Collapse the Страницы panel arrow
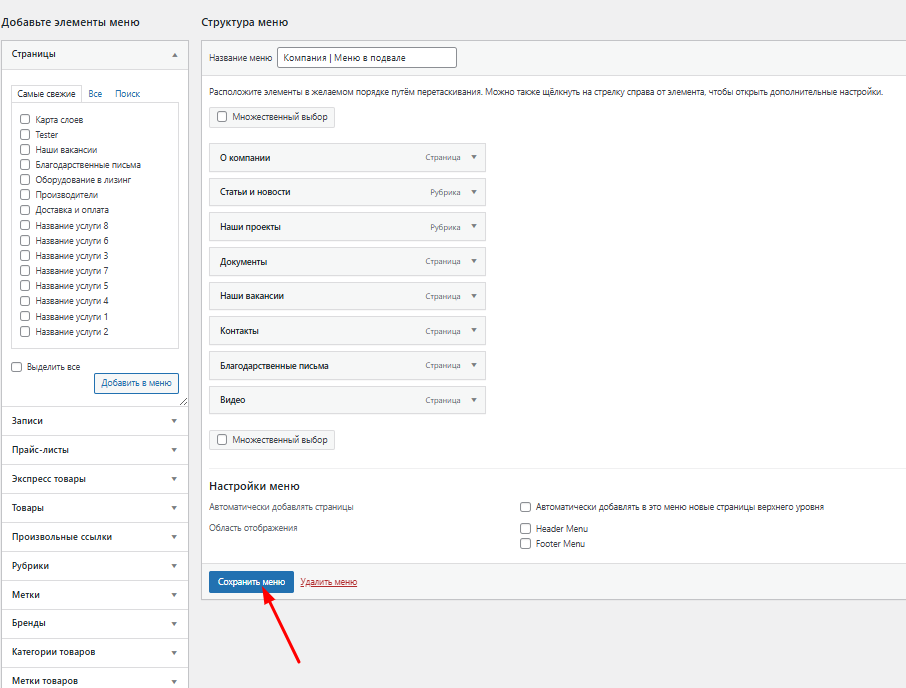 pos(175,54)
